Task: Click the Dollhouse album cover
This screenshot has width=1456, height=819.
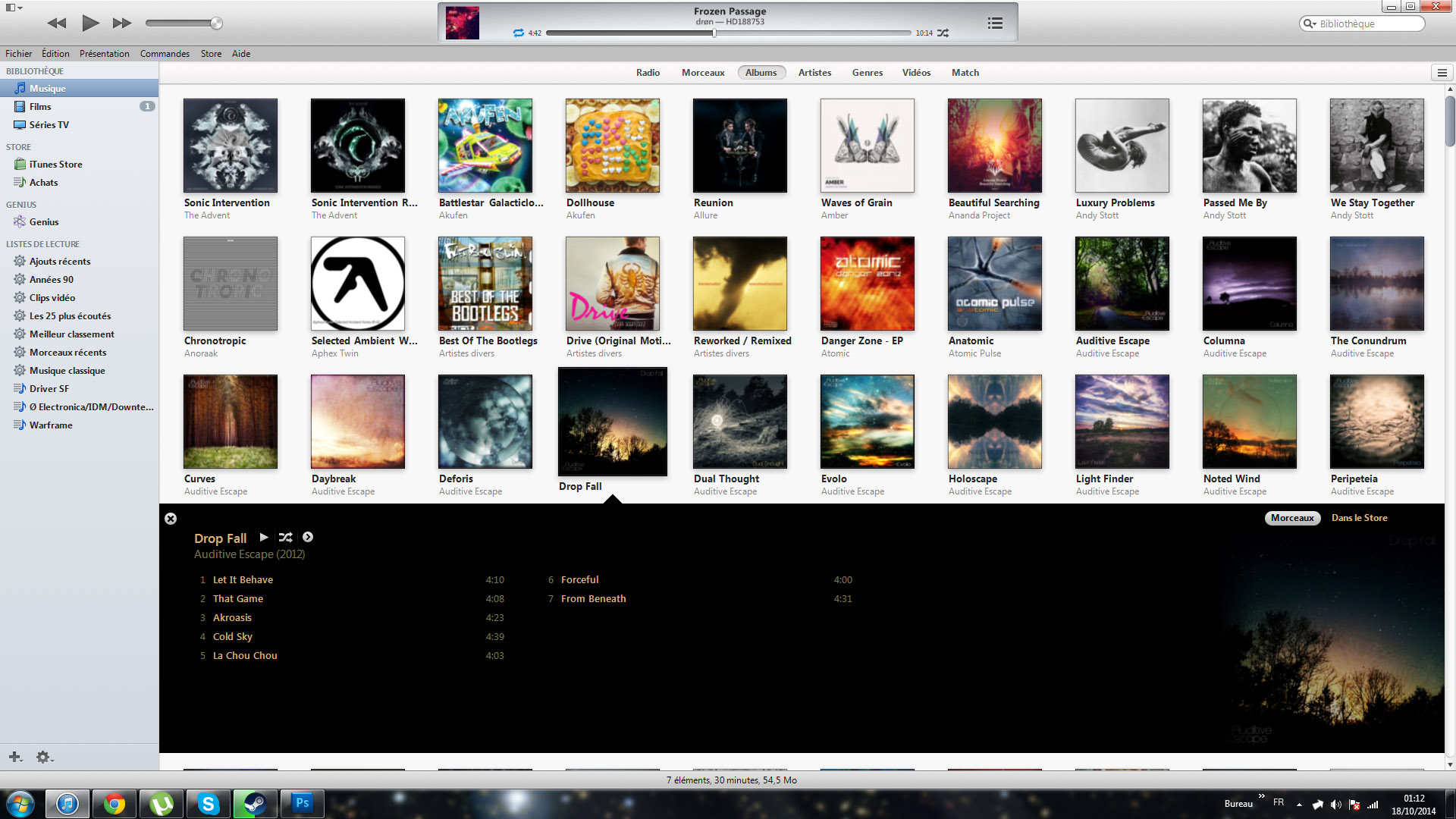Action: click(x=613, y=146)
